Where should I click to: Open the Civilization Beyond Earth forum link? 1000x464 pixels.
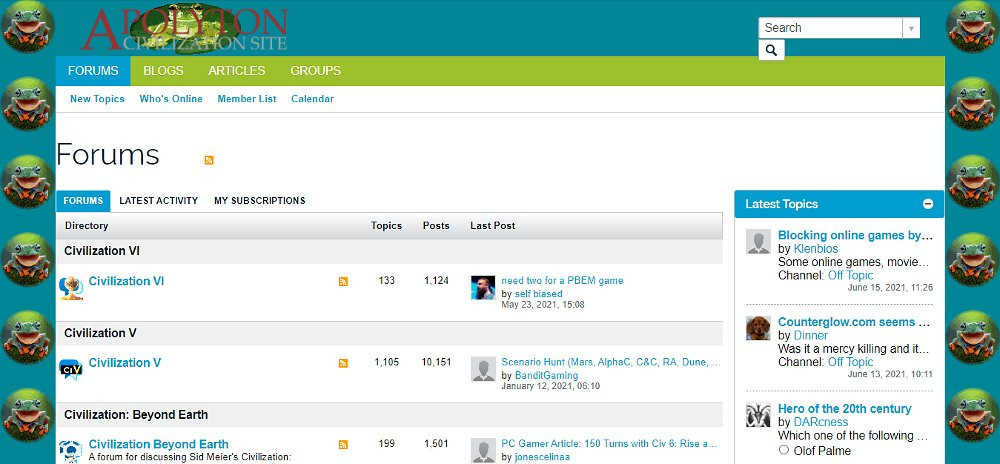tap(159, 444)
